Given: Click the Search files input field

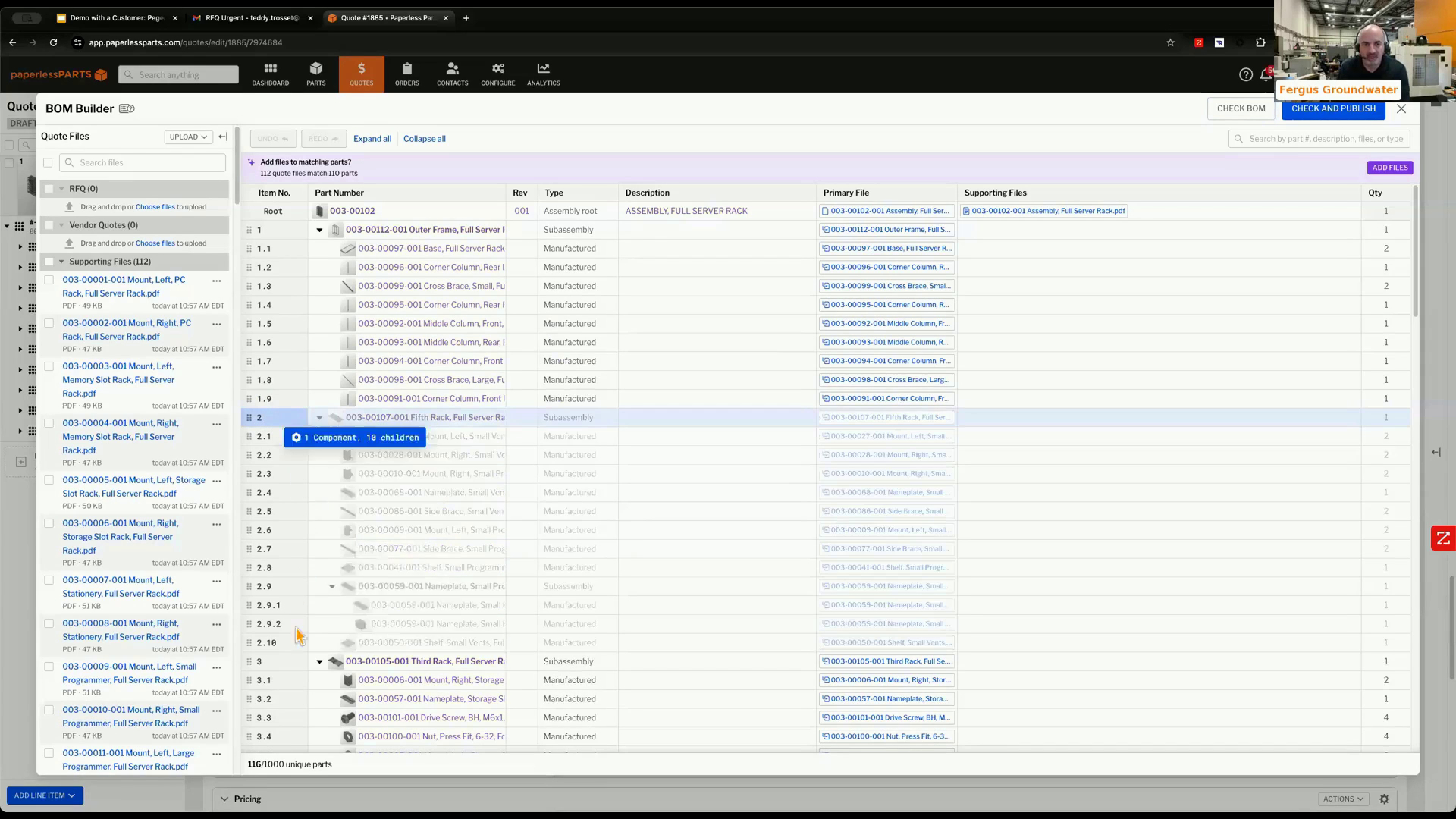Looking at the screenshot, I should point(143,162).
